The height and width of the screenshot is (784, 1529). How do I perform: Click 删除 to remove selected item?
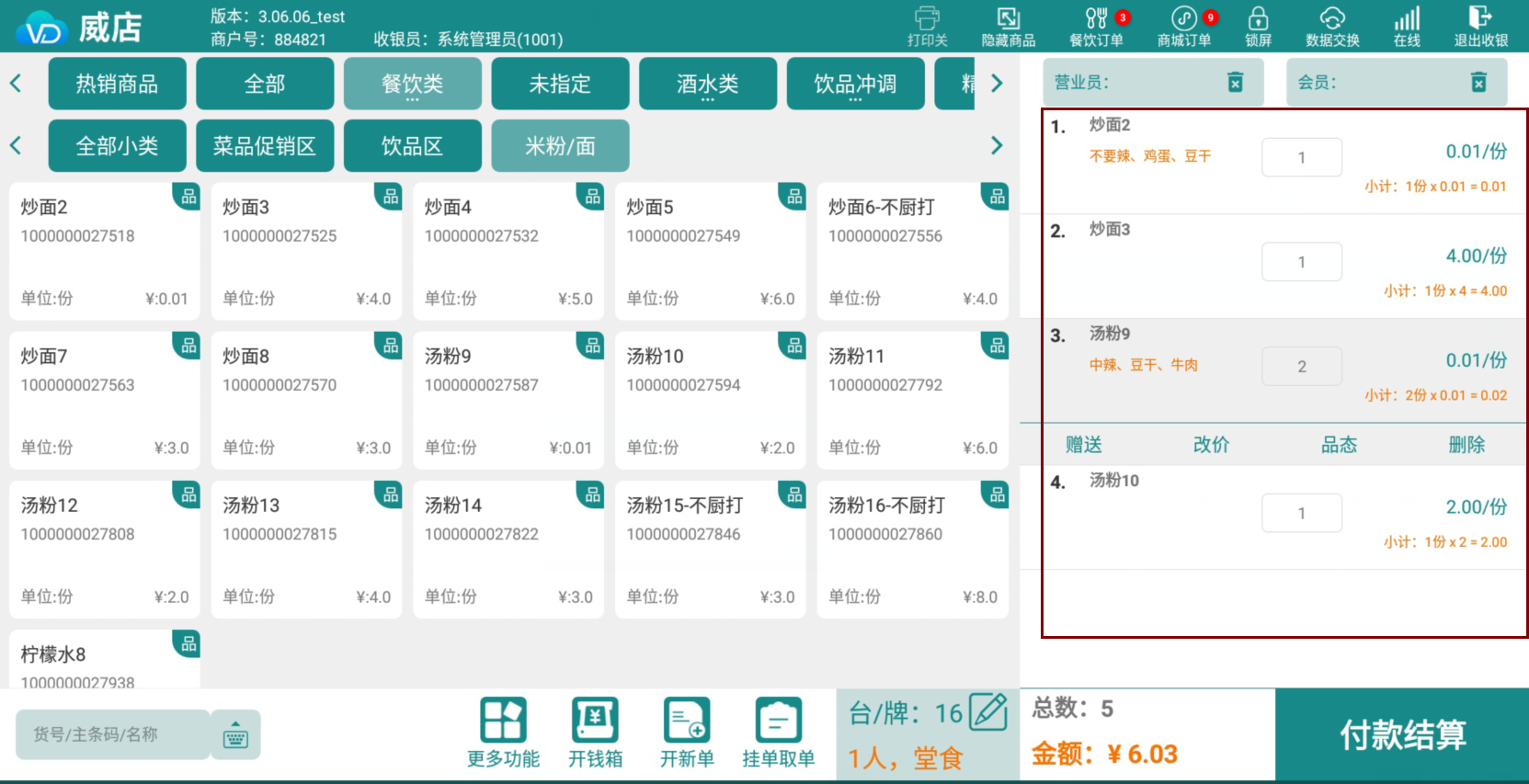(1466, 445)
